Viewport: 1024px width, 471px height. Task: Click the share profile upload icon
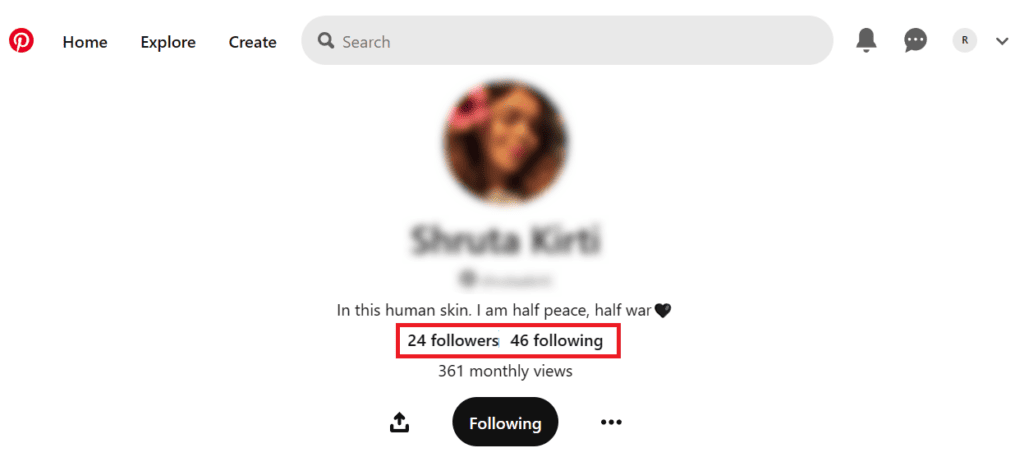[x=399, y=422]
